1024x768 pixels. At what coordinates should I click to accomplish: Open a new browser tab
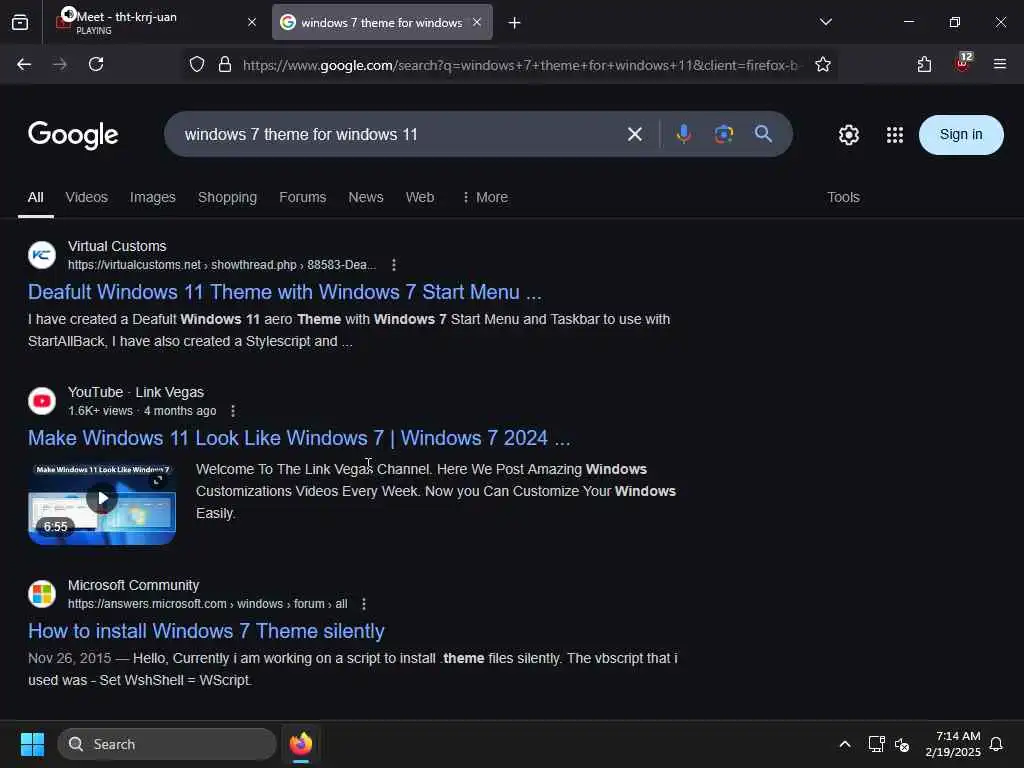click(515, 23)
